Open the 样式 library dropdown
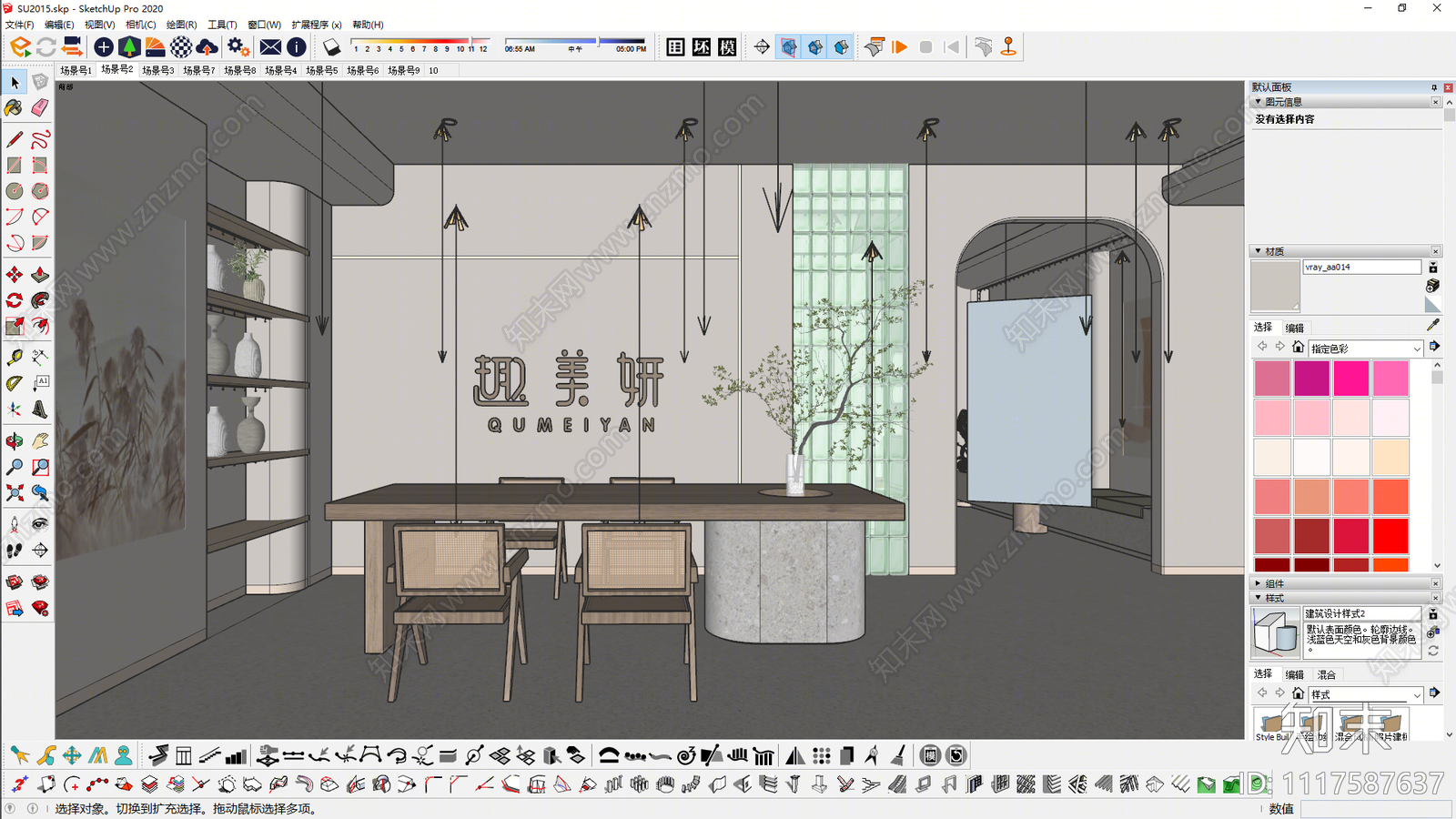This screenshot has width=1456, height=819. click(x=1366, y=694)
